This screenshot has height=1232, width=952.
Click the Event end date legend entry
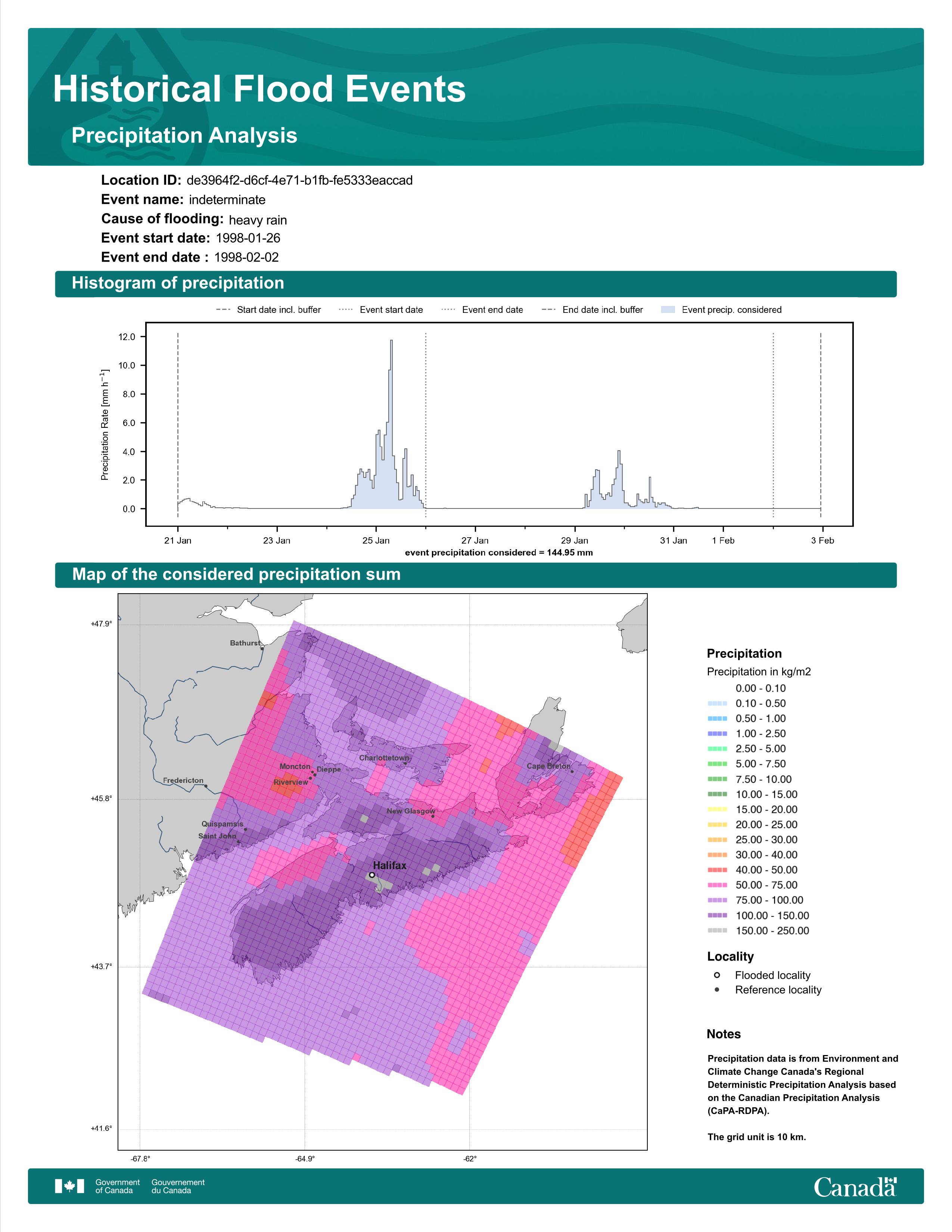(x=482, y=310)
